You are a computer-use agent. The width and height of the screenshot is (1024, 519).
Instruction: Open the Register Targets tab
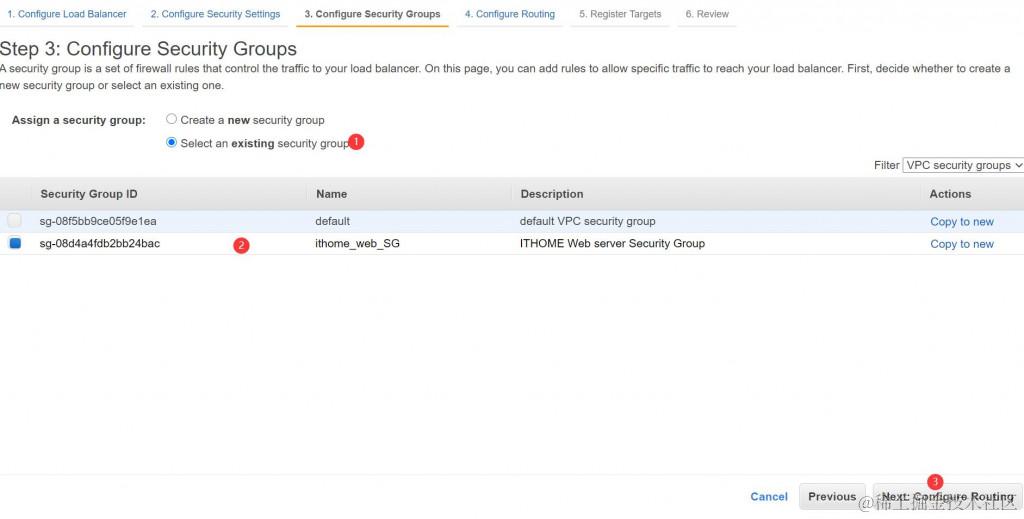620,14
